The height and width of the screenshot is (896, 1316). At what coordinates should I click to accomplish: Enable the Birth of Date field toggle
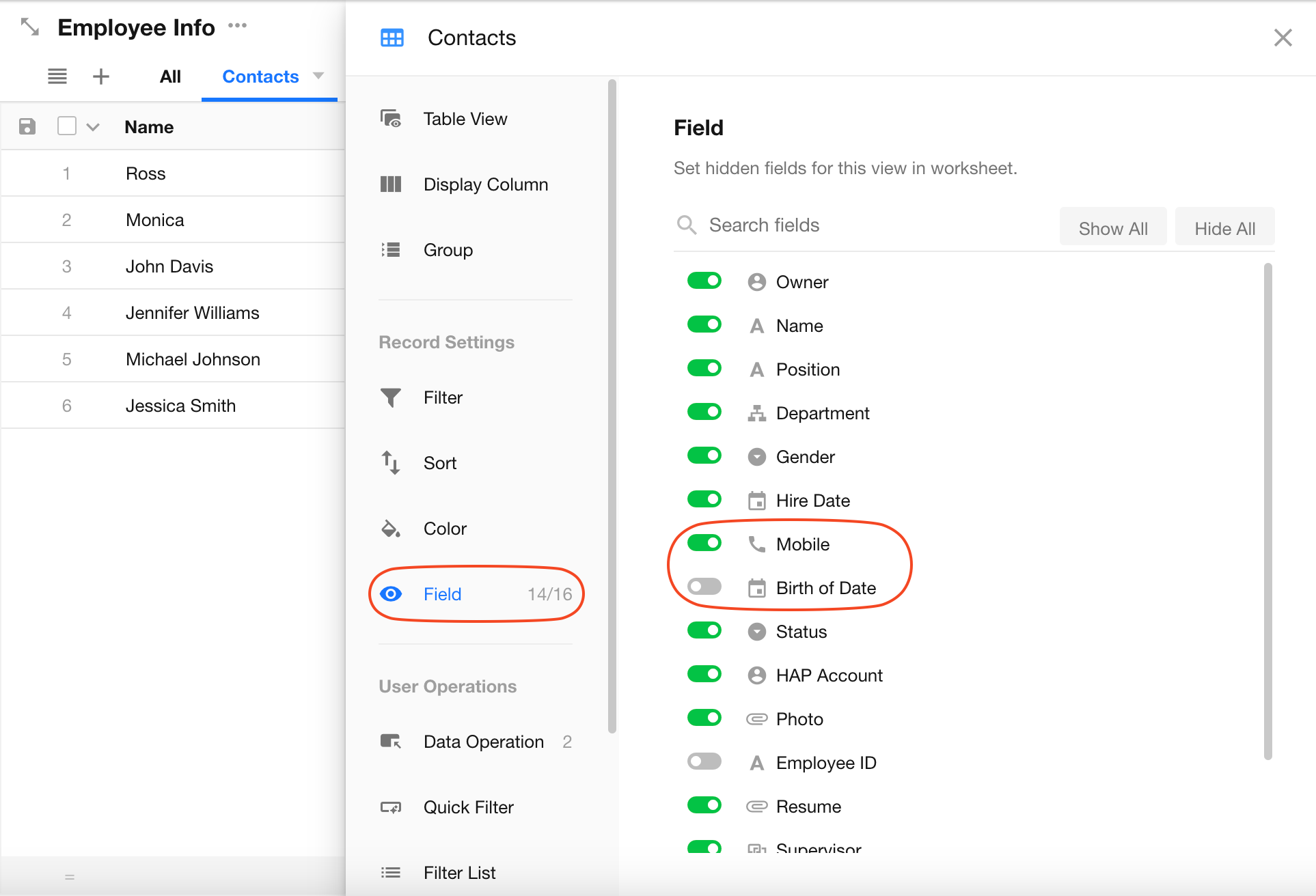pos(704,587)
